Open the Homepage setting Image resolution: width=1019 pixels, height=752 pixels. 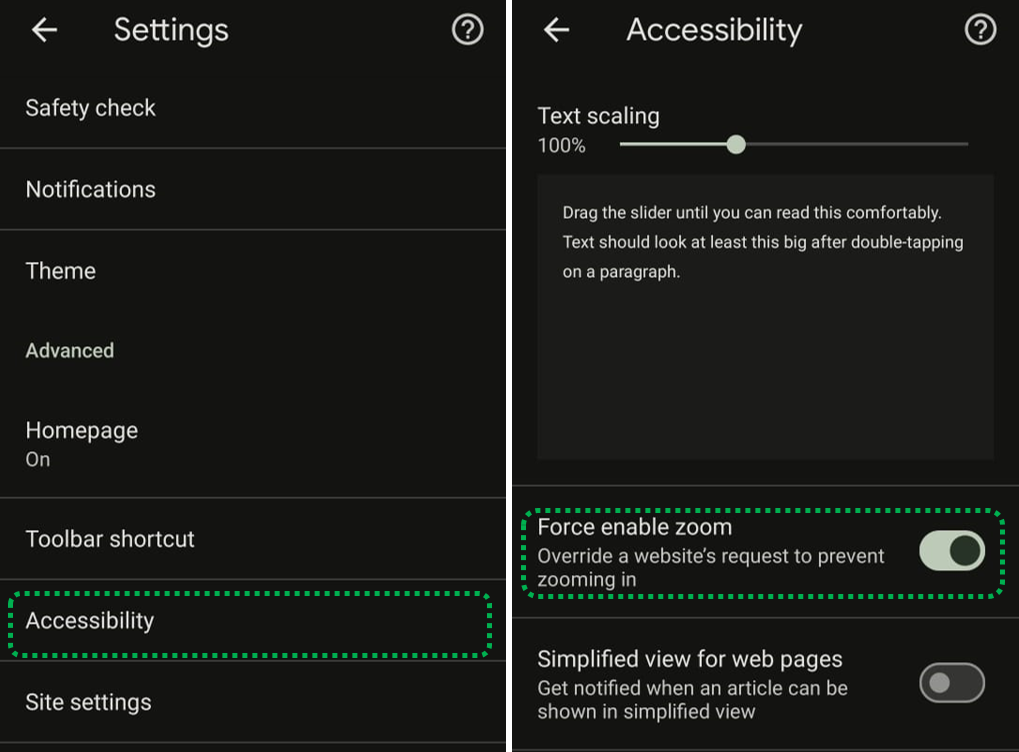click(82, 443)
